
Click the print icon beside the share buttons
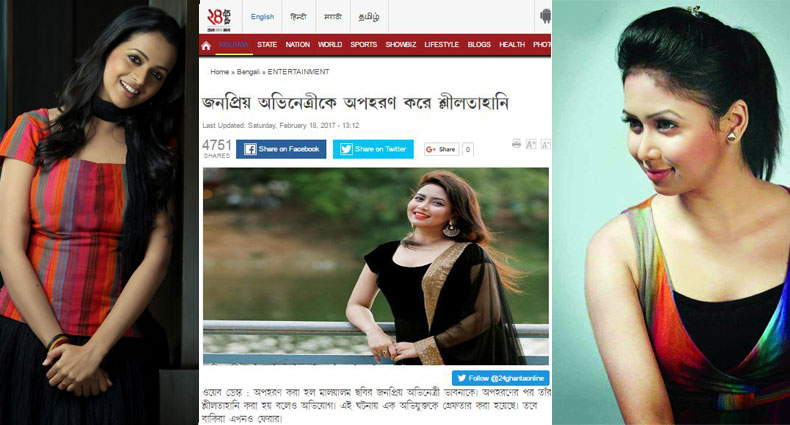[516, 144]
